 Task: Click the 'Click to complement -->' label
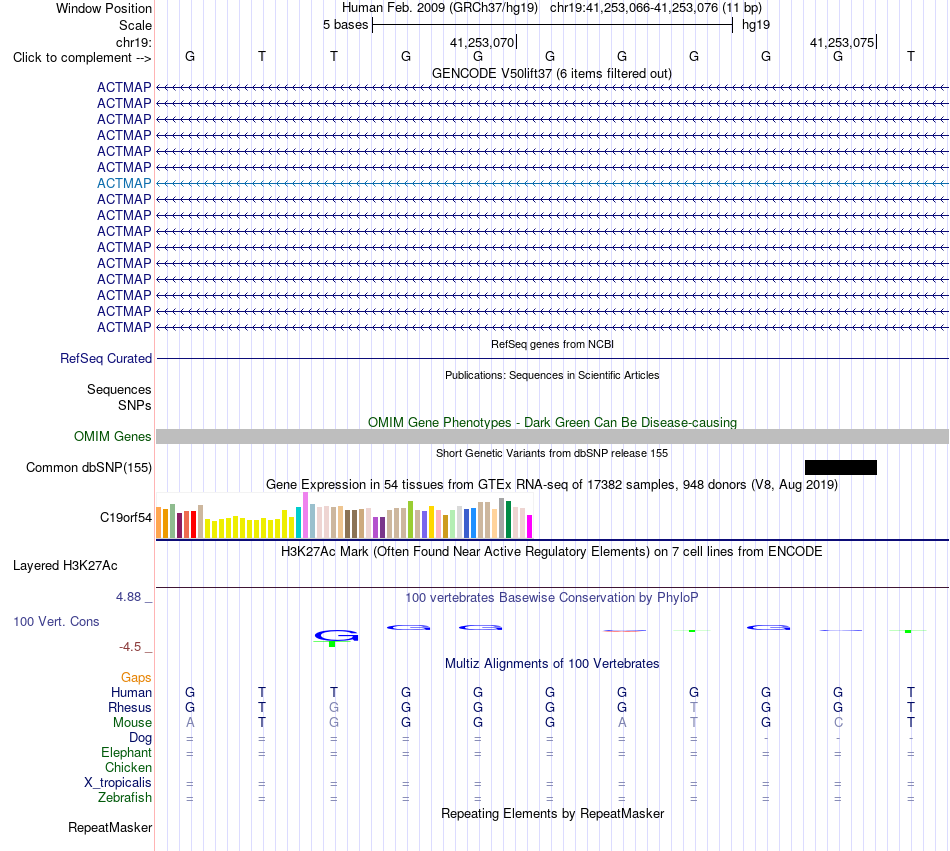pyautogui.click(x=82, y=58)
